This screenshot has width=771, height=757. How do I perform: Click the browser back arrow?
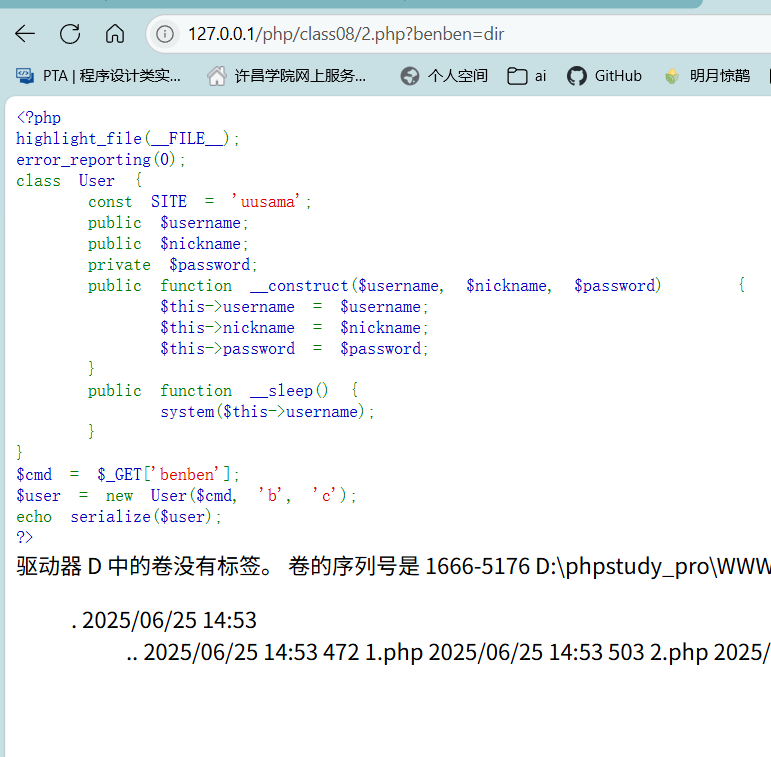[x=25, y=34]
